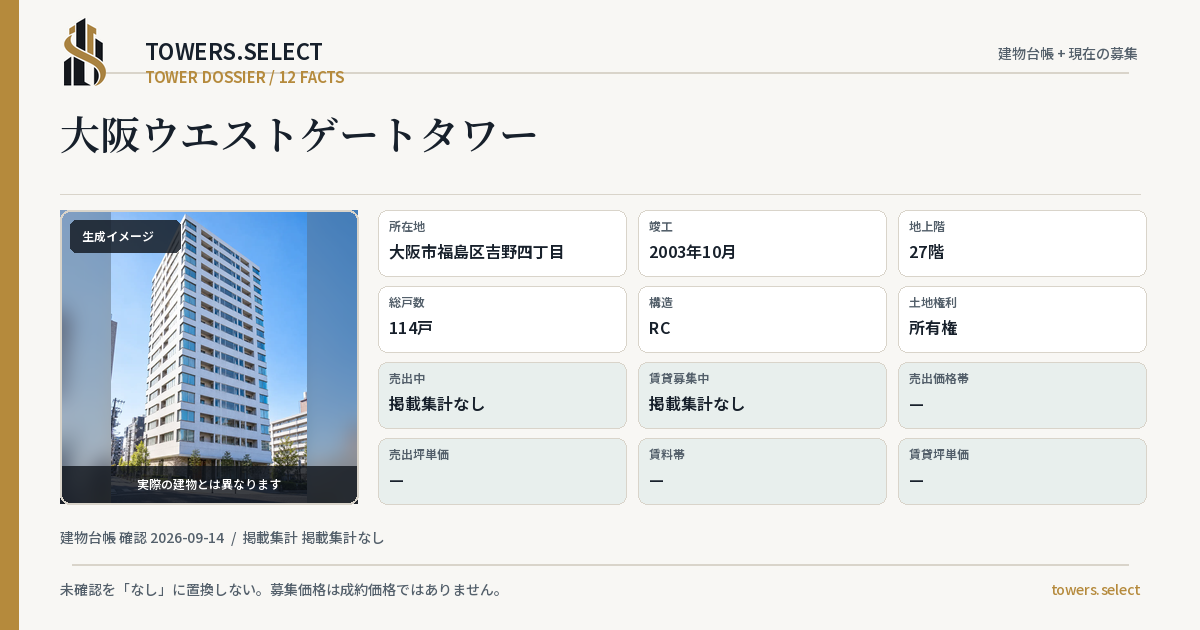Click the 賃貸坪単価 card

1022,471
